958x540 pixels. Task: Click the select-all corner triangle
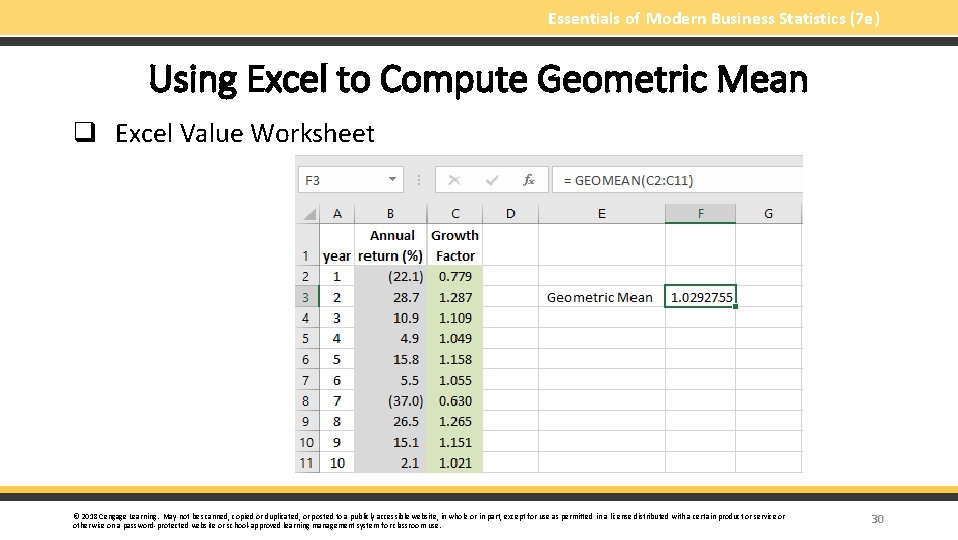[x=309, y=214]
